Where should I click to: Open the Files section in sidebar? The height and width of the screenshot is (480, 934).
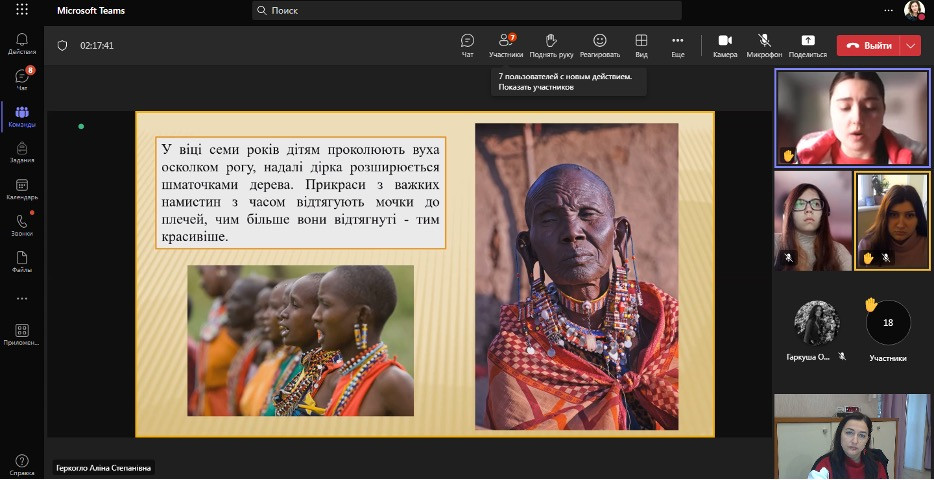(x=22, y=260)
